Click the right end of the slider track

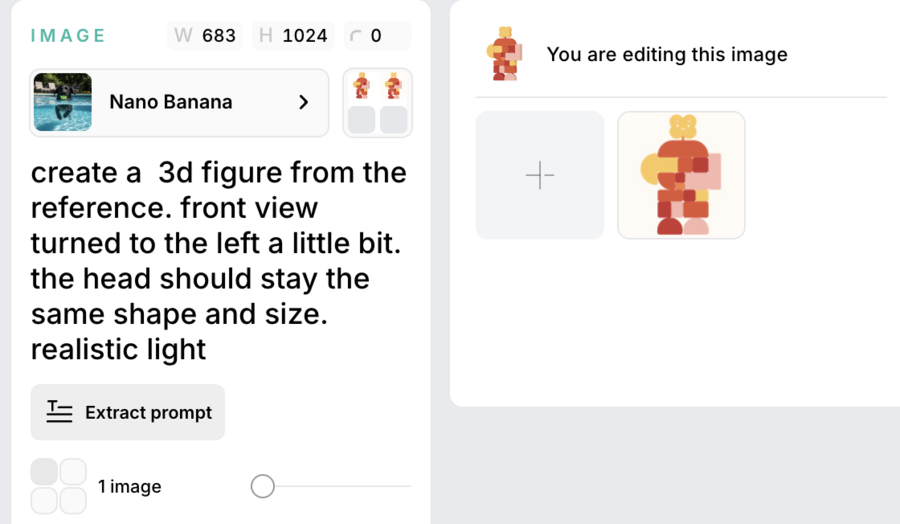pyautogui.click(x=408, y=486)
